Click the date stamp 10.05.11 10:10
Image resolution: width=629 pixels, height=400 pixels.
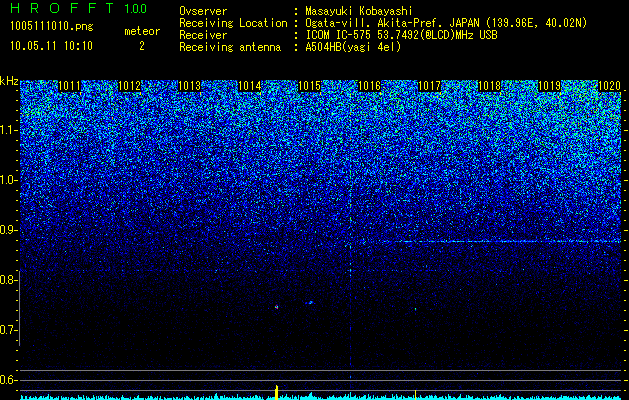[51, 46]
